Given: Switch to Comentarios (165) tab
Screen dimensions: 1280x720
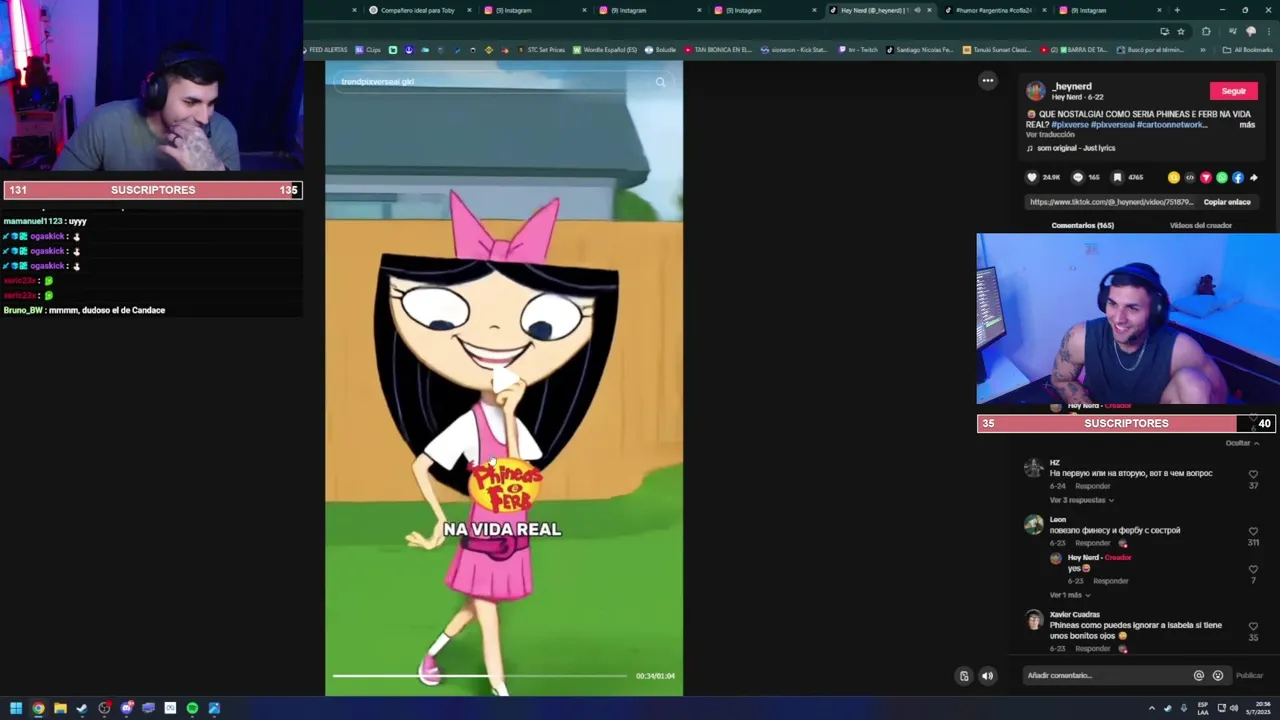Looking at the screenshot, I should tap(1082, 226).
